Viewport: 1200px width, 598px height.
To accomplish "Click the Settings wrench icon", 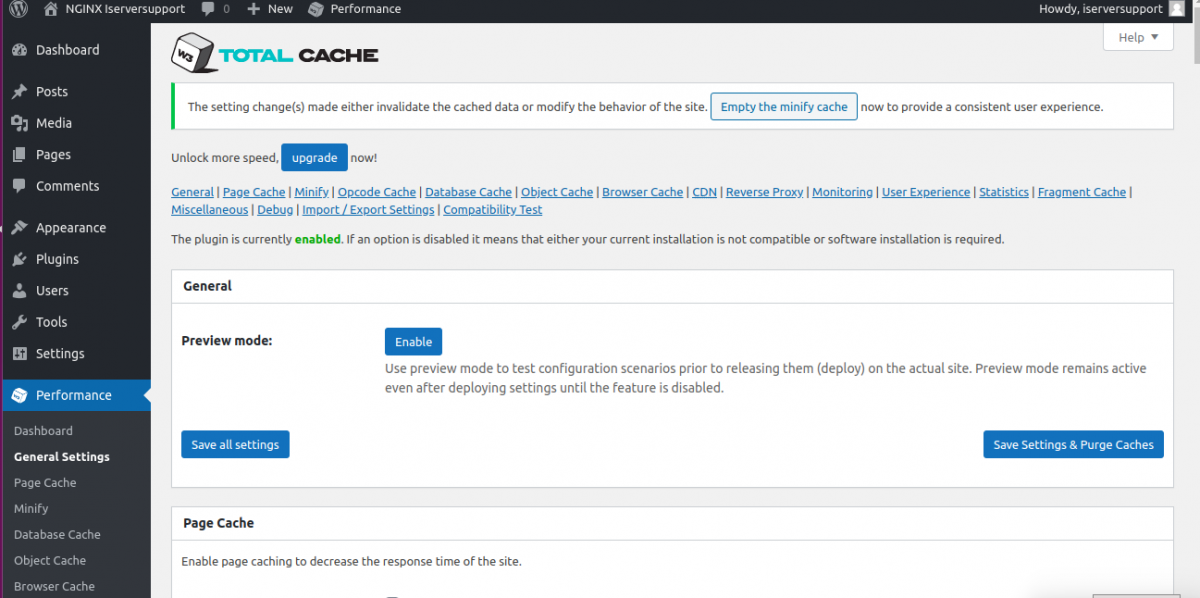I will click(22, 353).
